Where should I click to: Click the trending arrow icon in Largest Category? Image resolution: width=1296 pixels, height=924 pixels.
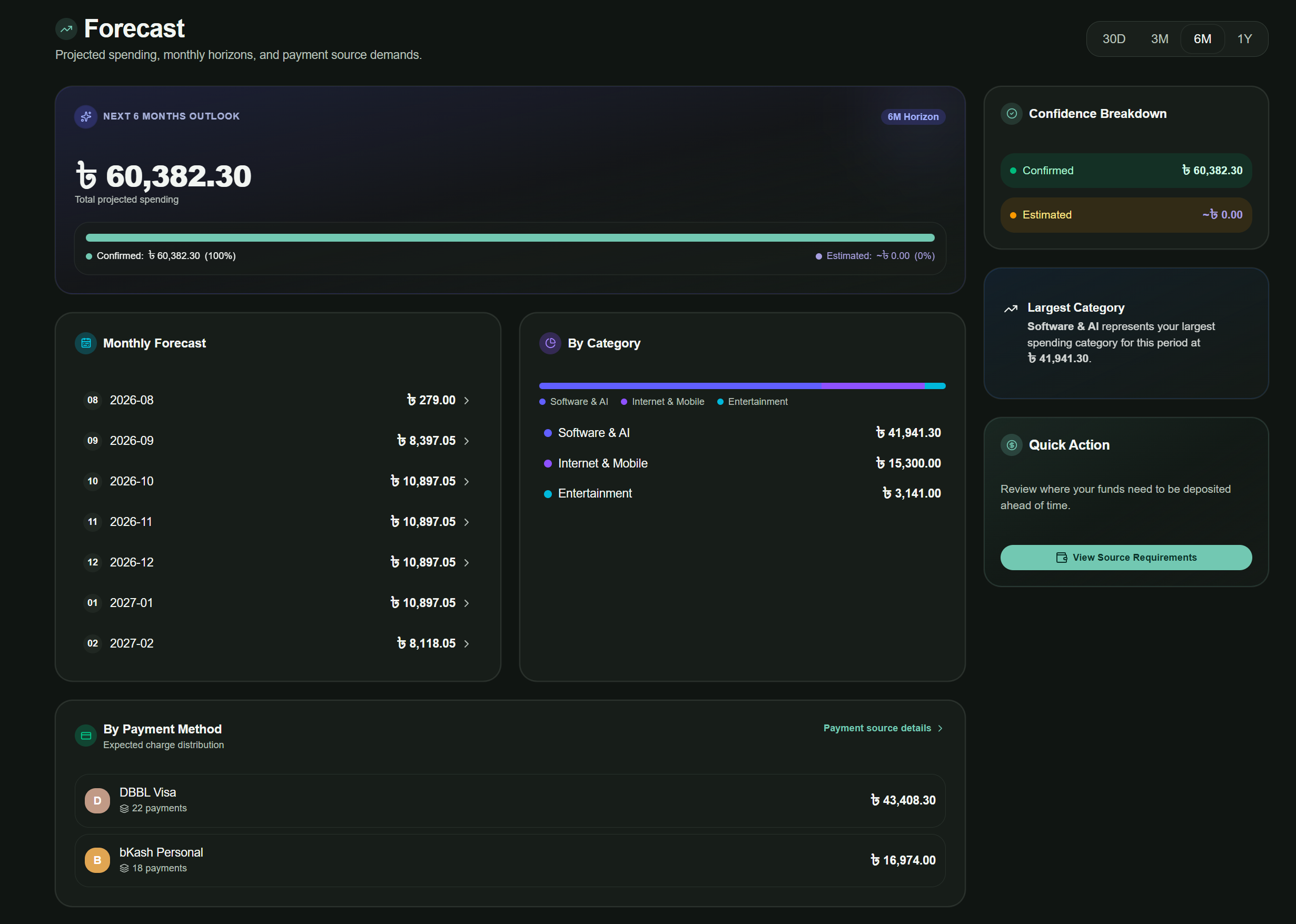point(1011,309)
